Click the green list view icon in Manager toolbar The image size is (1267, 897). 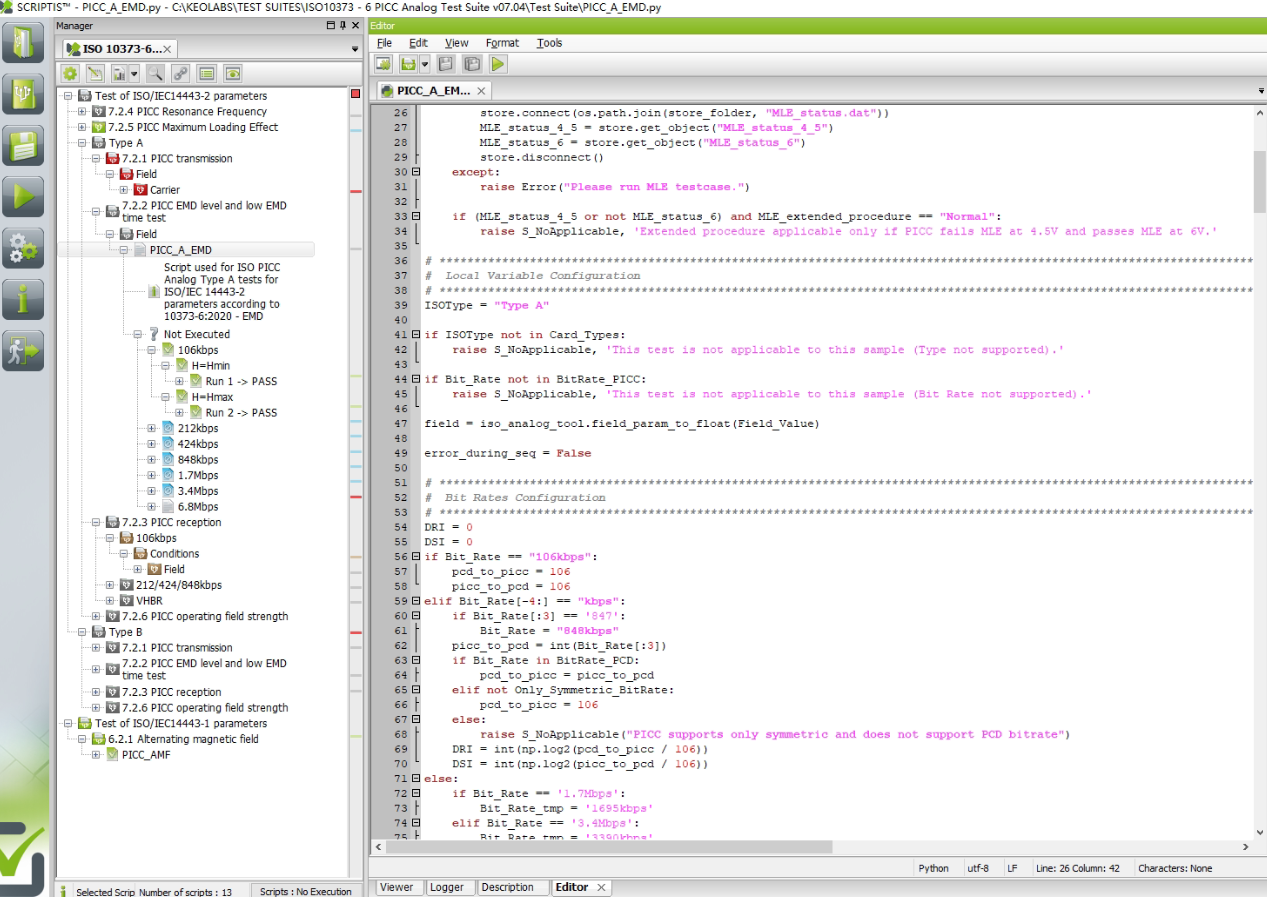[x=206, y=73]
